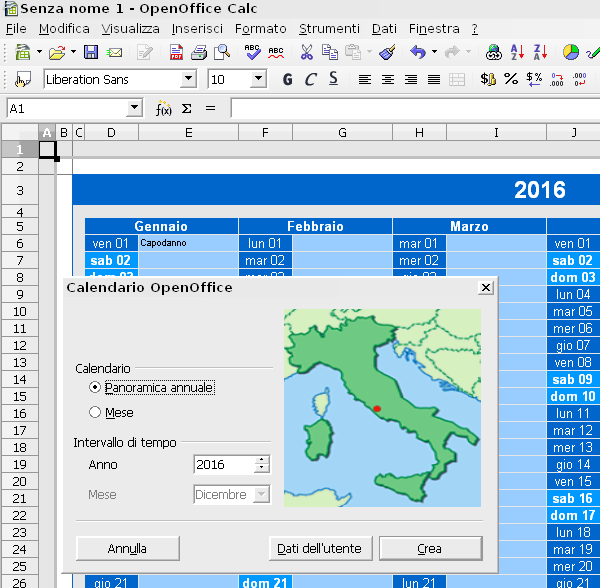Toggle Bold formatting icon

pyautogui.click(x=288, y=79)
